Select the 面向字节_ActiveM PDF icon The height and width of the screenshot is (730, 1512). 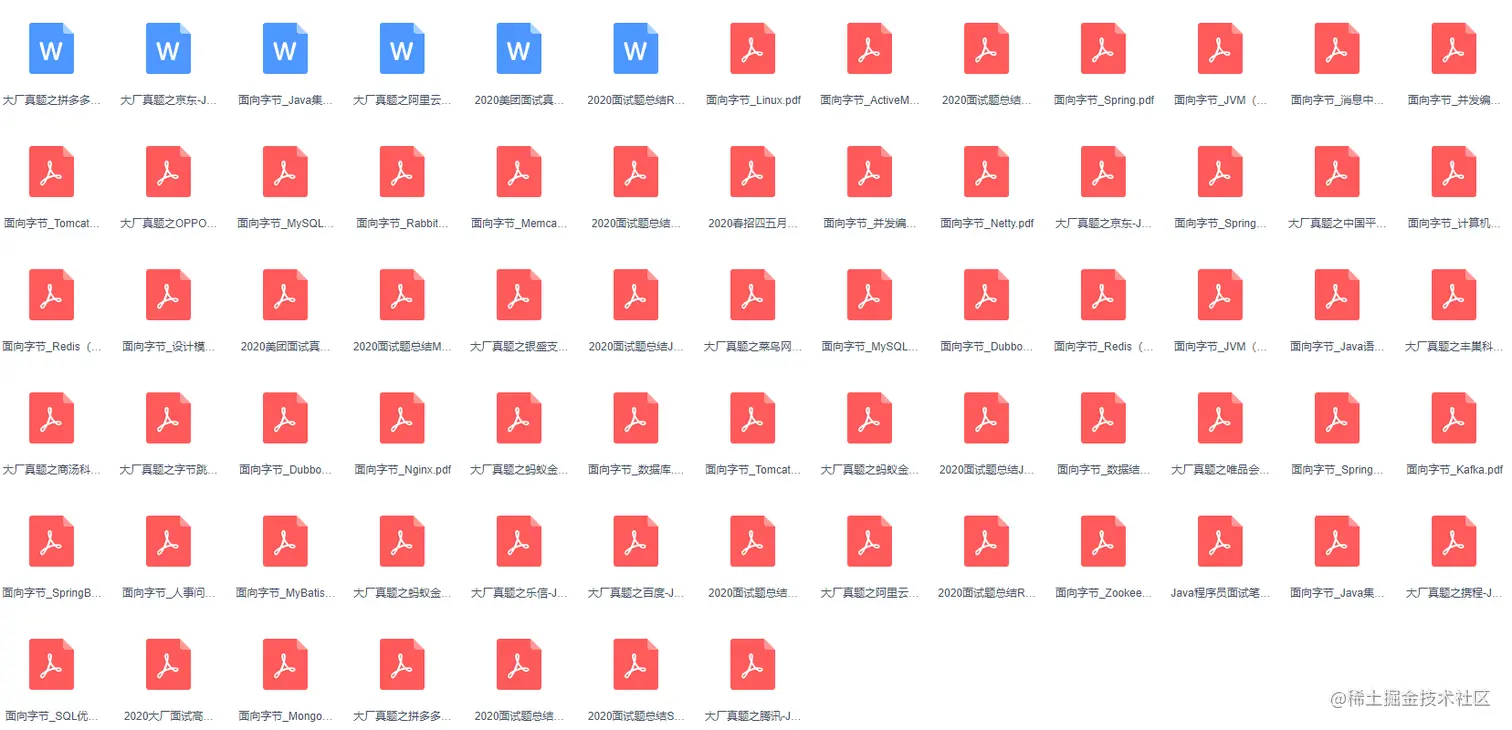[x=870, y=48]
